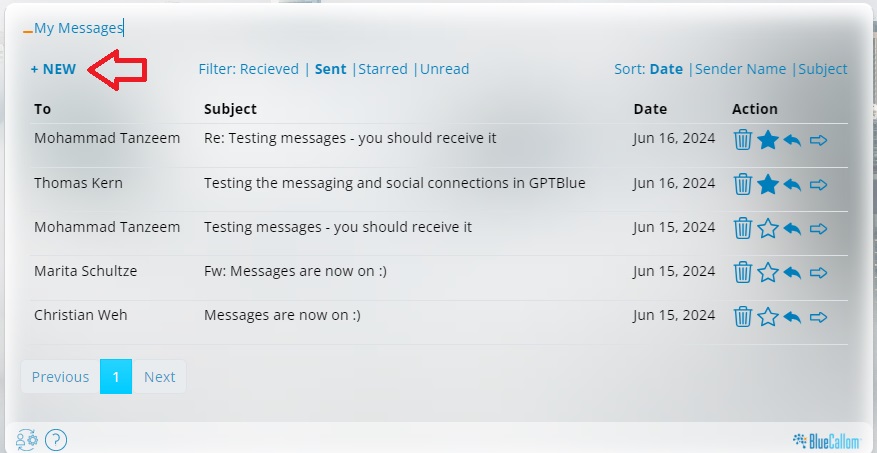The width and height of the screenshot is (877, 453).
Task: Forward the Christian Weh message
Action: (x=819, y=317)
